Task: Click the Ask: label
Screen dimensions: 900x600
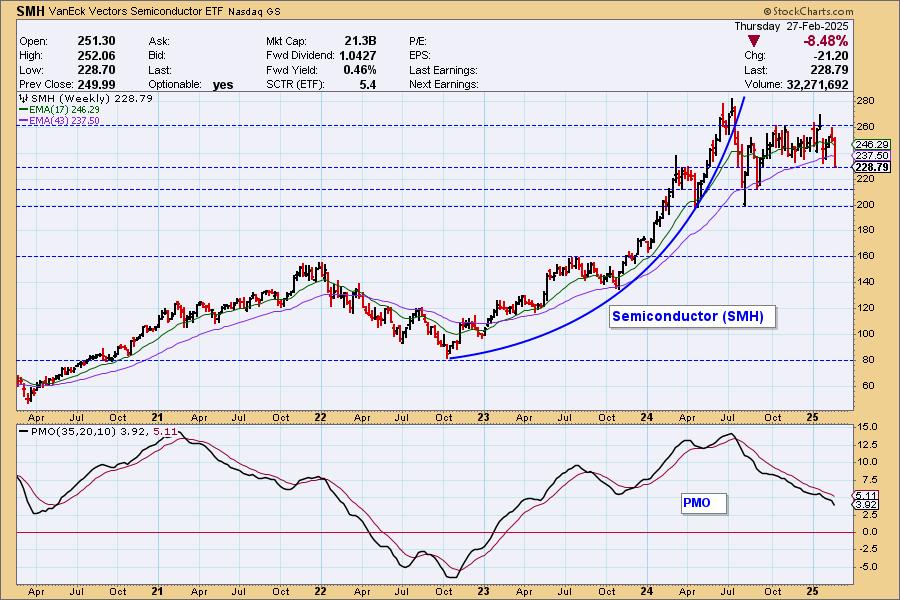Action: pos(158,41)
